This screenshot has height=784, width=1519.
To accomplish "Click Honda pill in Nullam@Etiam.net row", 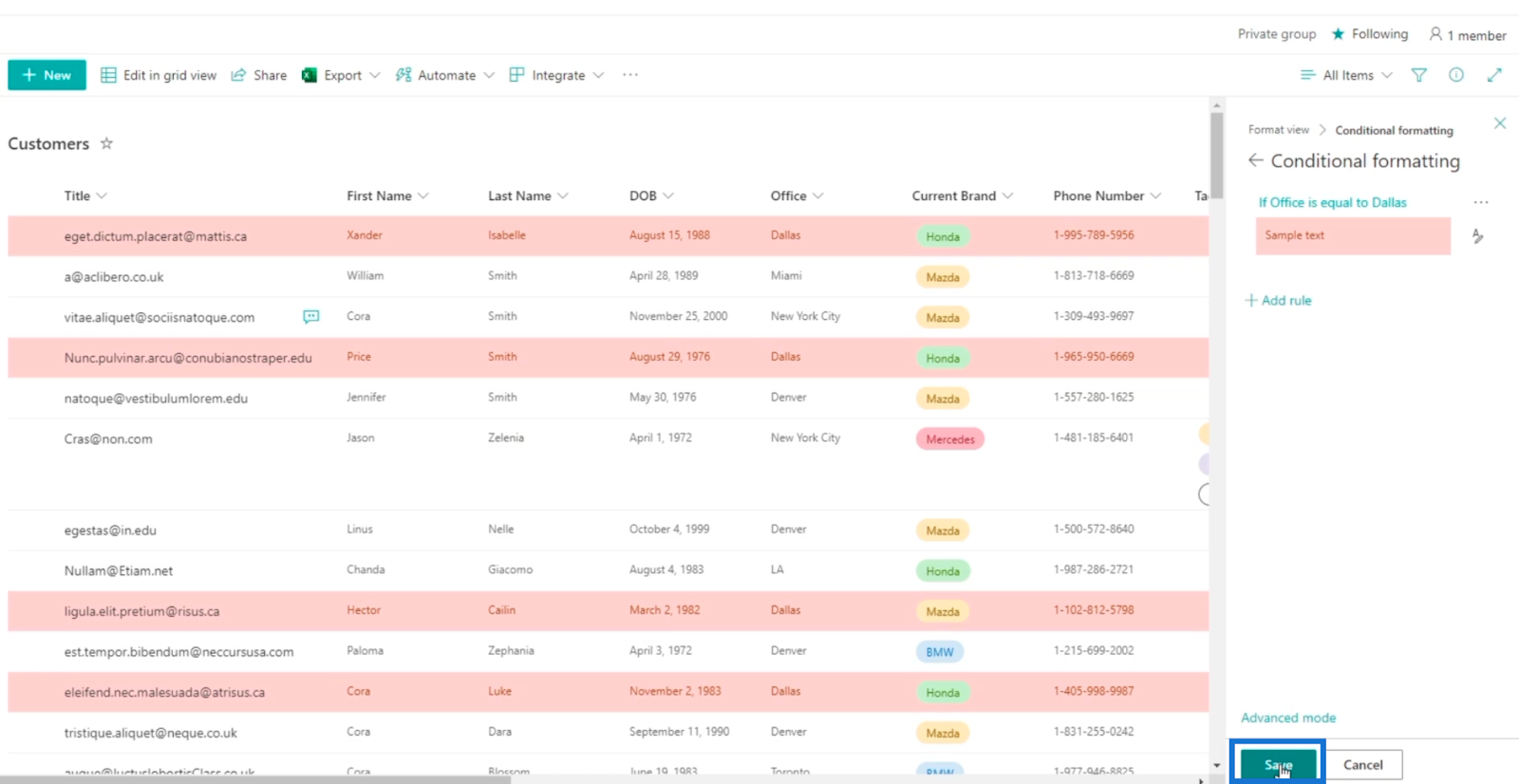I will [942, 571].
